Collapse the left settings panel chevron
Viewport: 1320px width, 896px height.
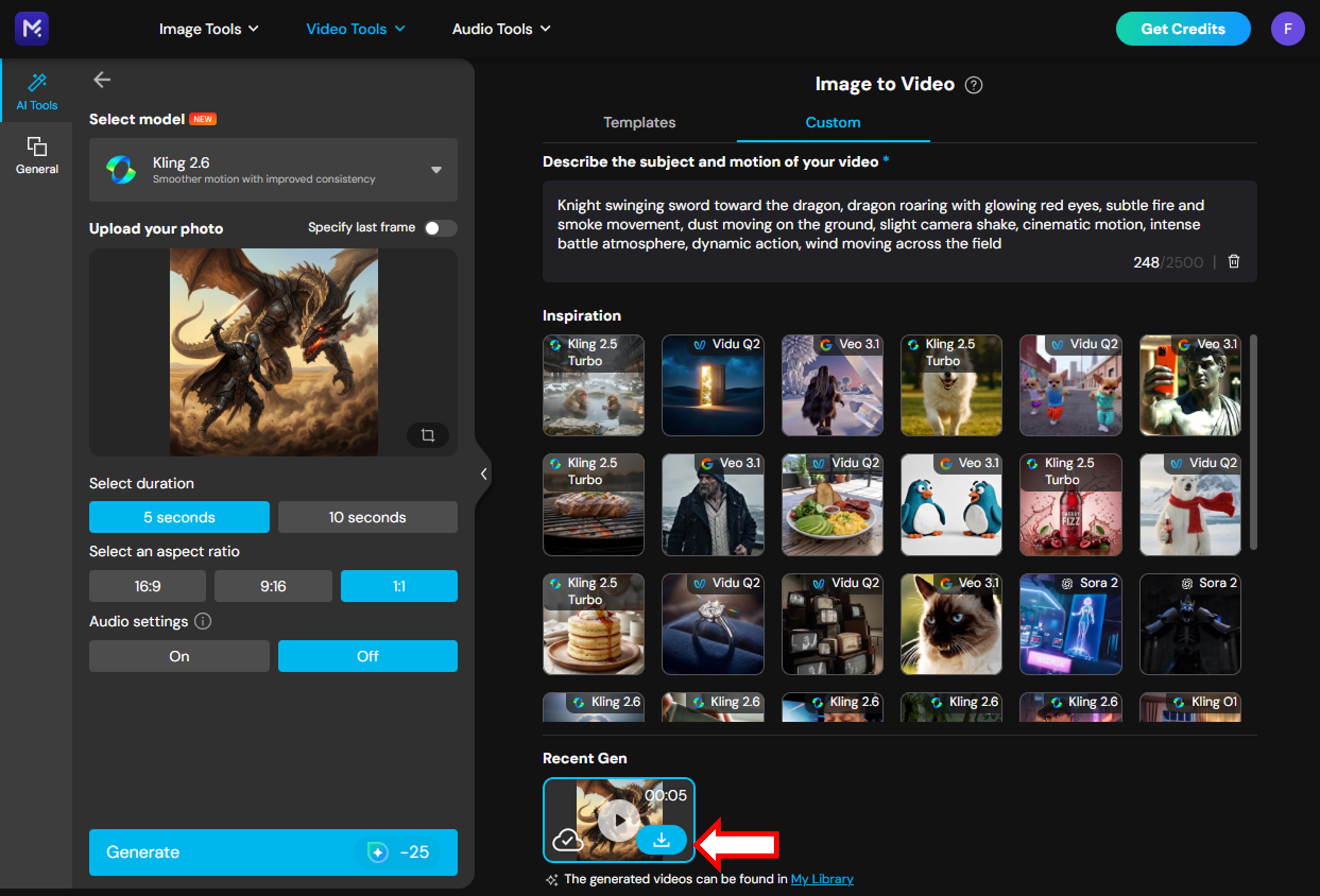tap(483, 474)
